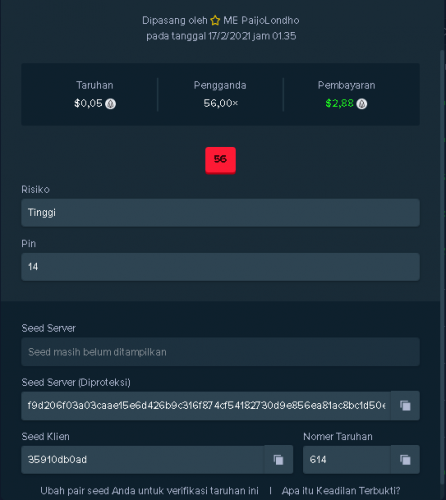
Task: Open user profile PaijoLondho
Action: coord(261,21)
